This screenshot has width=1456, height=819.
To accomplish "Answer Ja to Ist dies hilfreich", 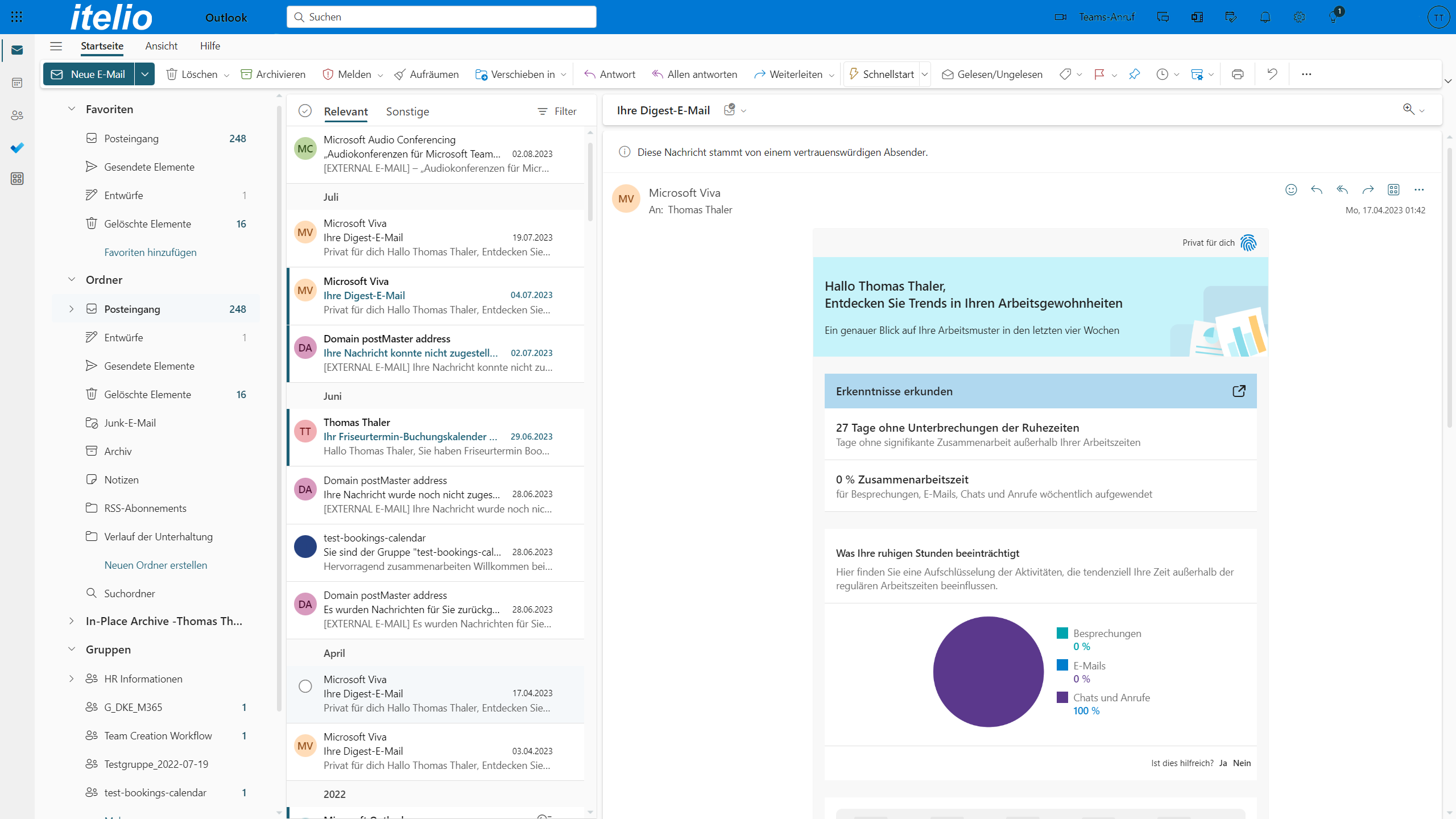I will point(1223,763).
